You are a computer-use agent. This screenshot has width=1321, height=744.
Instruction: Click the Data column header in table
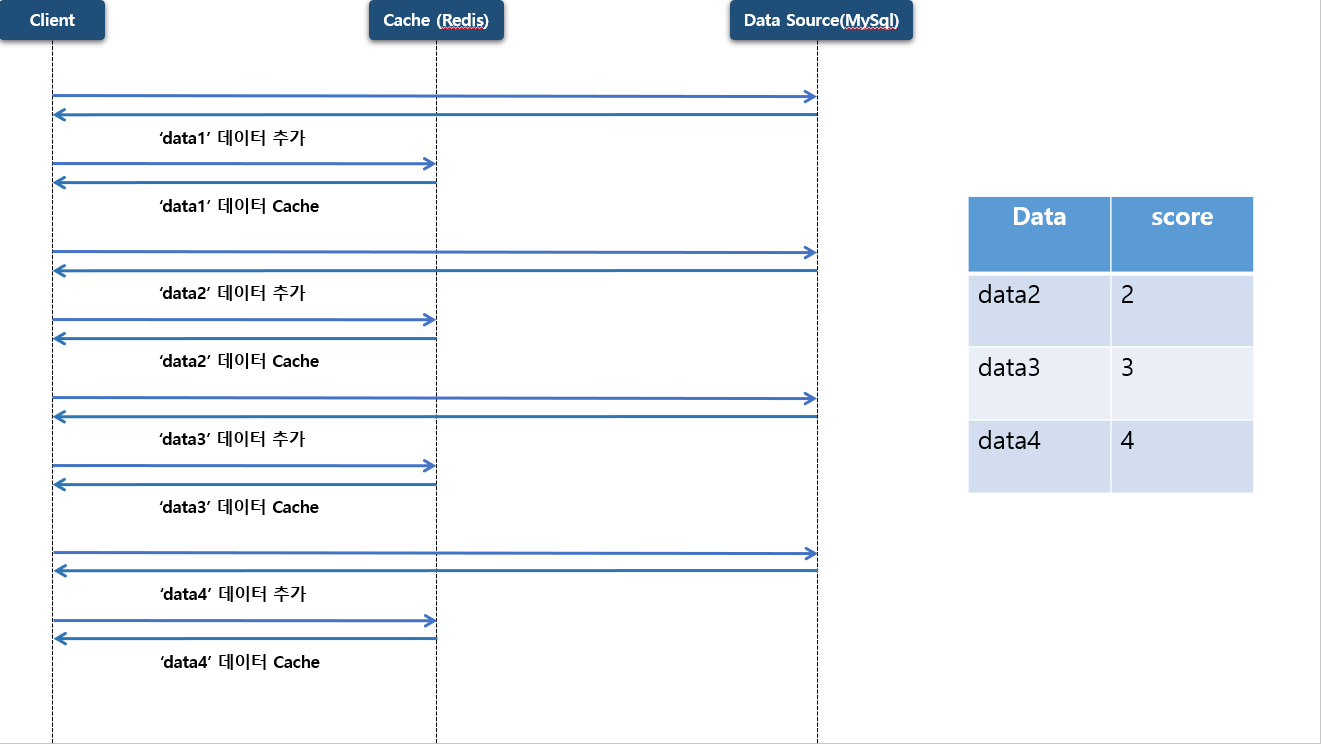(x=1039, y=233)
